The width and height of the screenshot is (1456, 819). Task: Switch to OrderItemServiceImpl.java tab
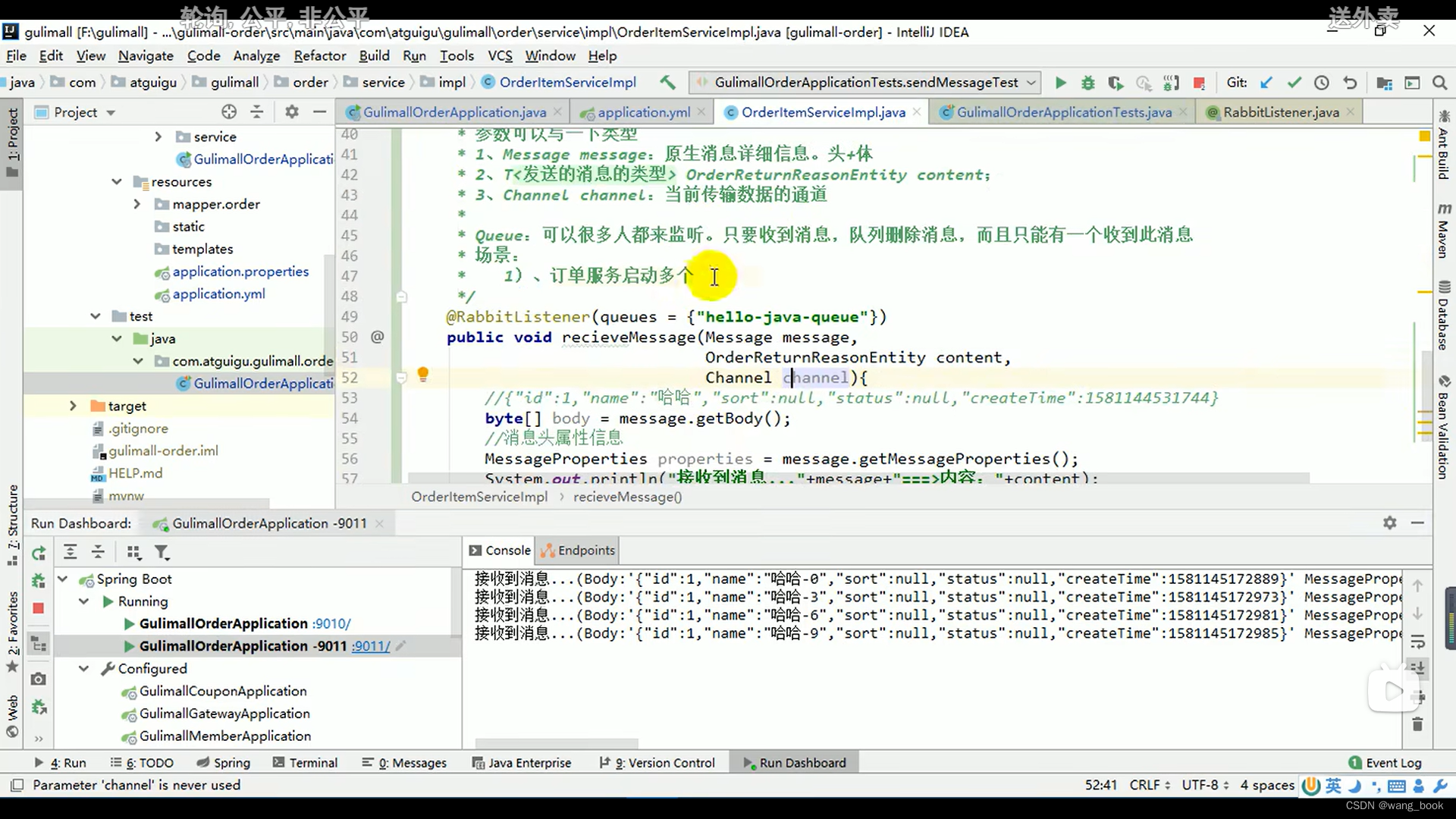823,112
